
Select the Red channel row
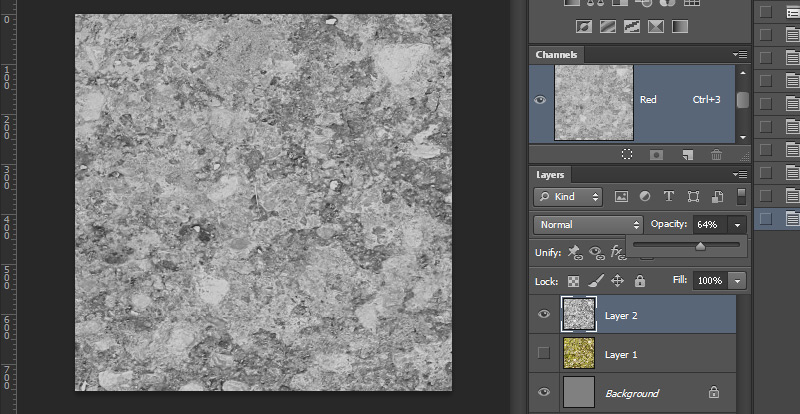coord(632,103)
